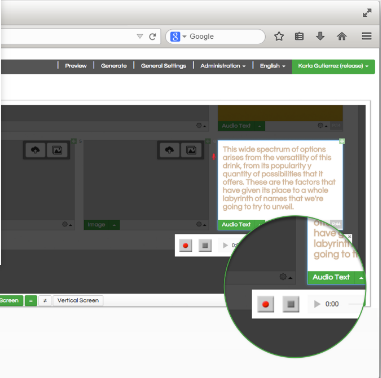
Task: Start recording with the red record button
Action: (186, 246)
